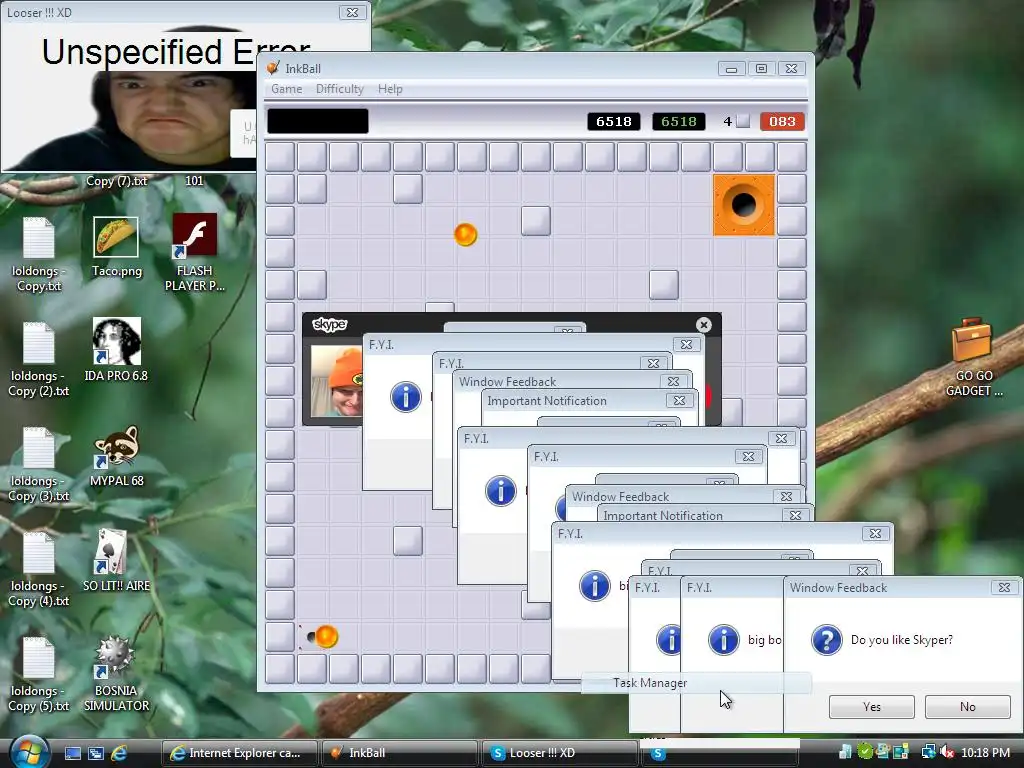
Task: Close the 'Do you like Skyper?' Window Feedback dialog
Action: coord(1004,587)
